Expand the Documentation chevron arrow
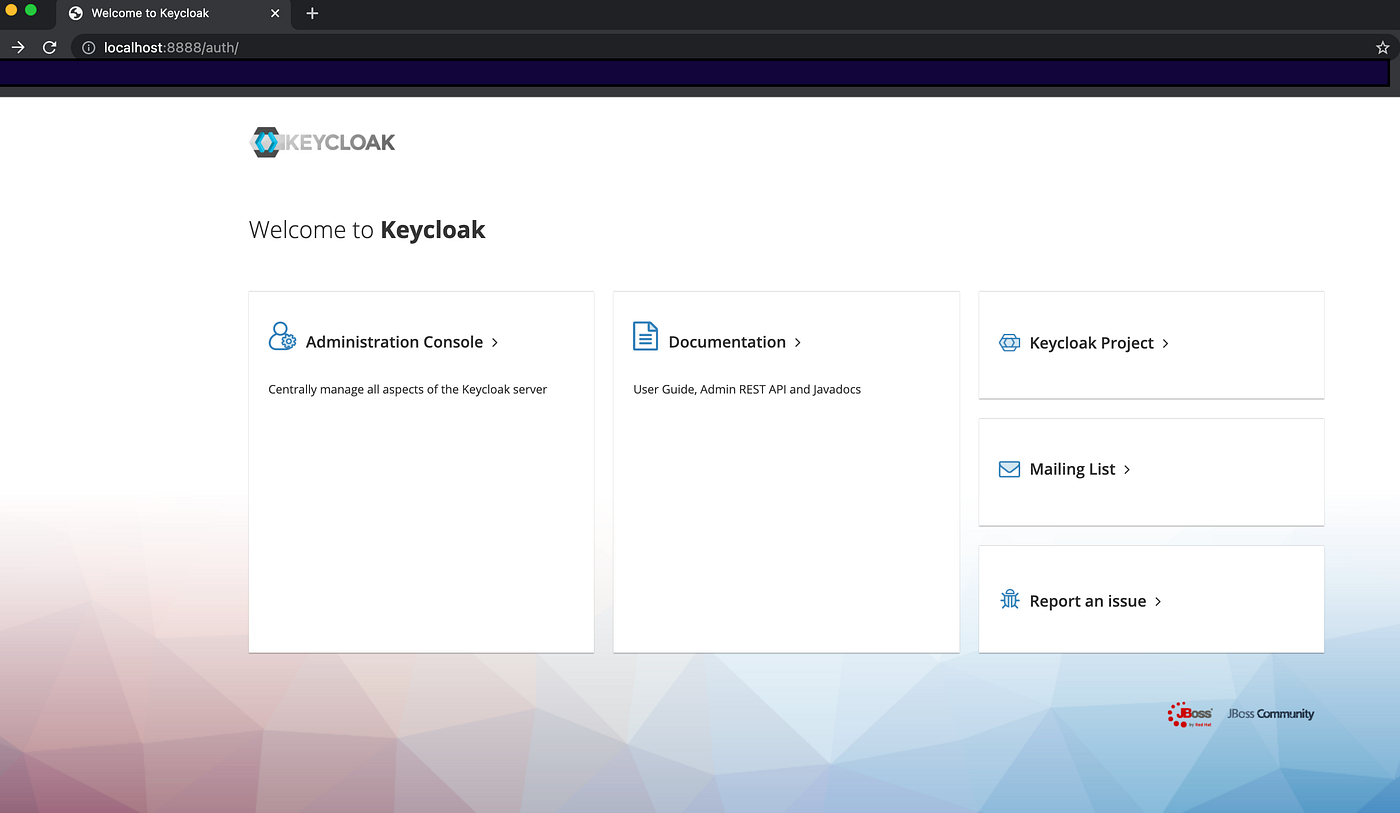Viewport: 1400px width, 813px height. pyautogui.click(x=797, y=342)
